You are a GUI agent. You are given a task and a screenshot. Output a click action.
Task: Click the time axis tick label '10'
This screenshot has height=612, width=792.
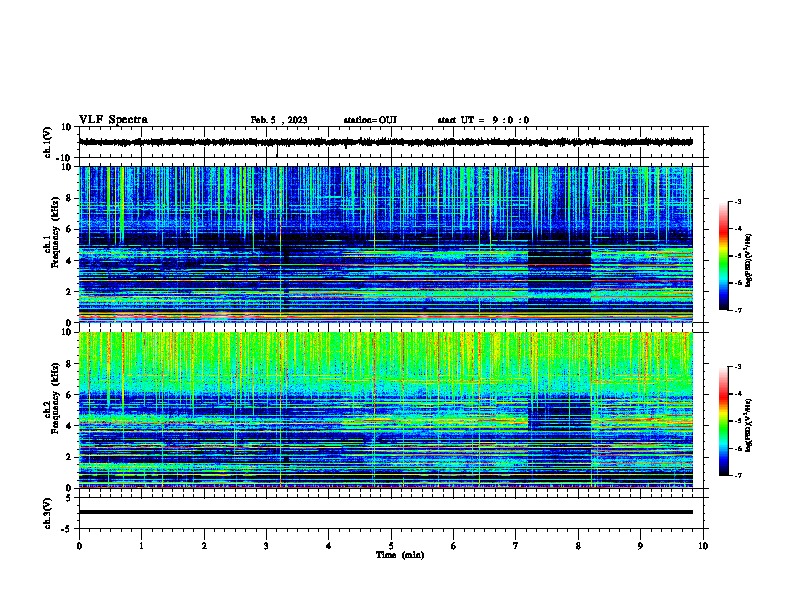[703, 546]
